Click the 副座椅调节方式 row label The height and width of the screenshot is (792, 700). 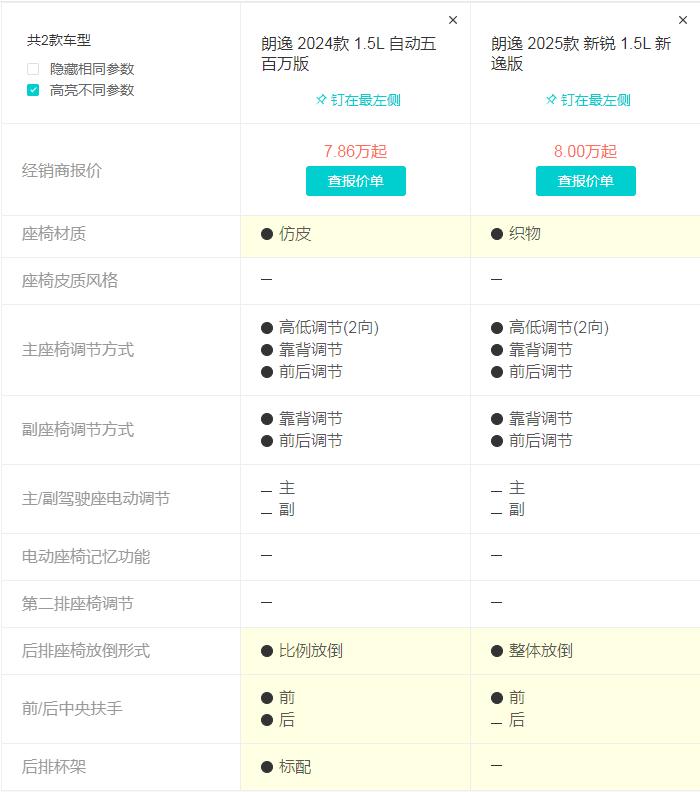tap(78, 429)
